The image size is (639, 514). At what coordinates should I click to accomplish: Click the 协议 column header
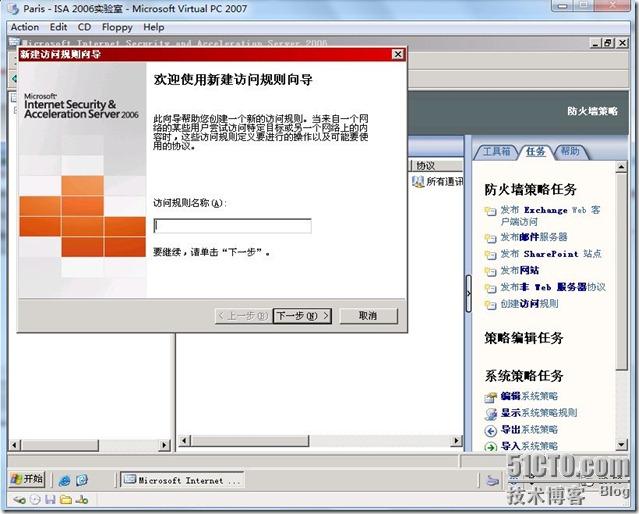click(436, 166)
